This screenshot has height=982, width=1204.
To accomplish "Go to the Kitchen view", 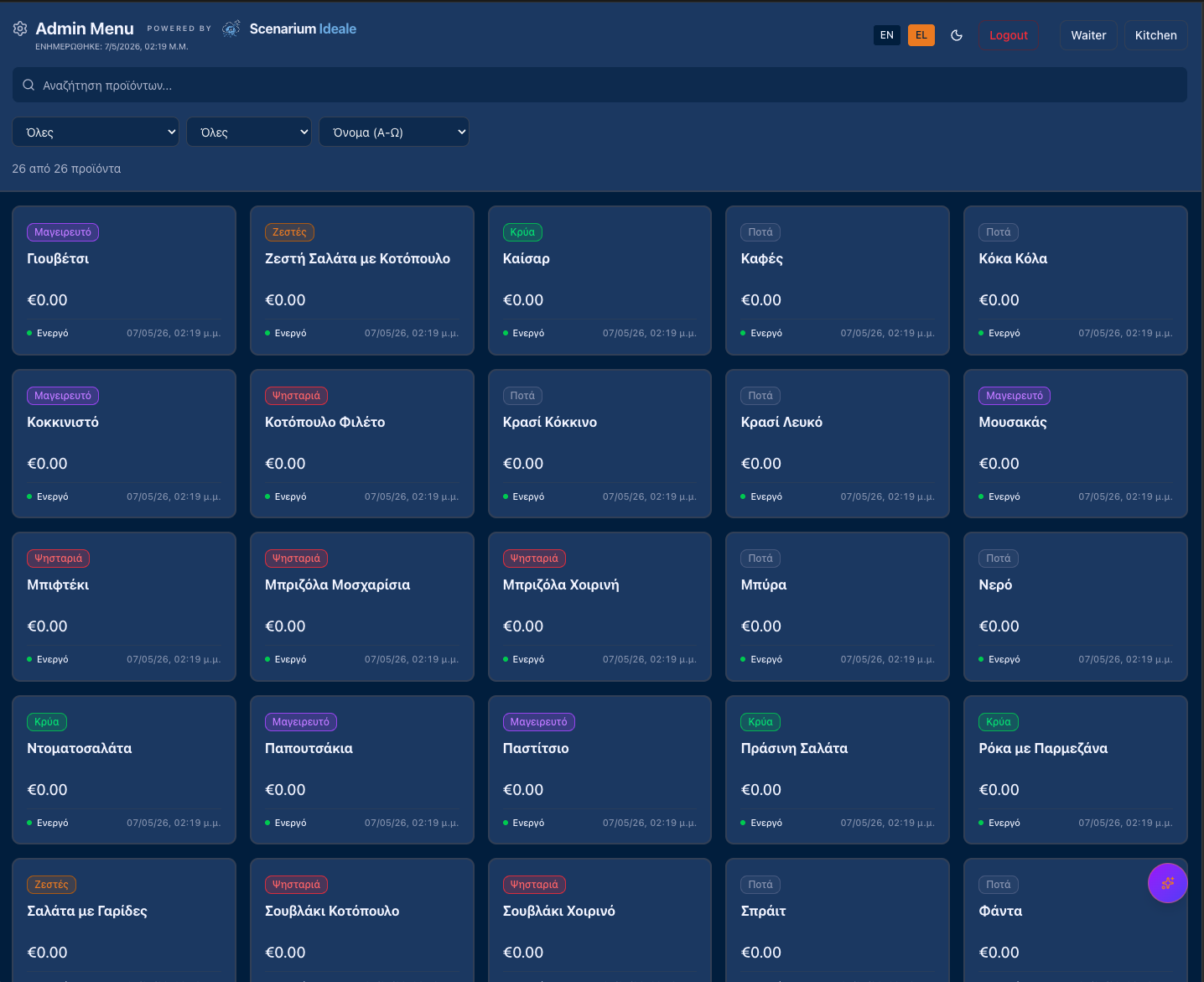I will [x=1156, y=35].
